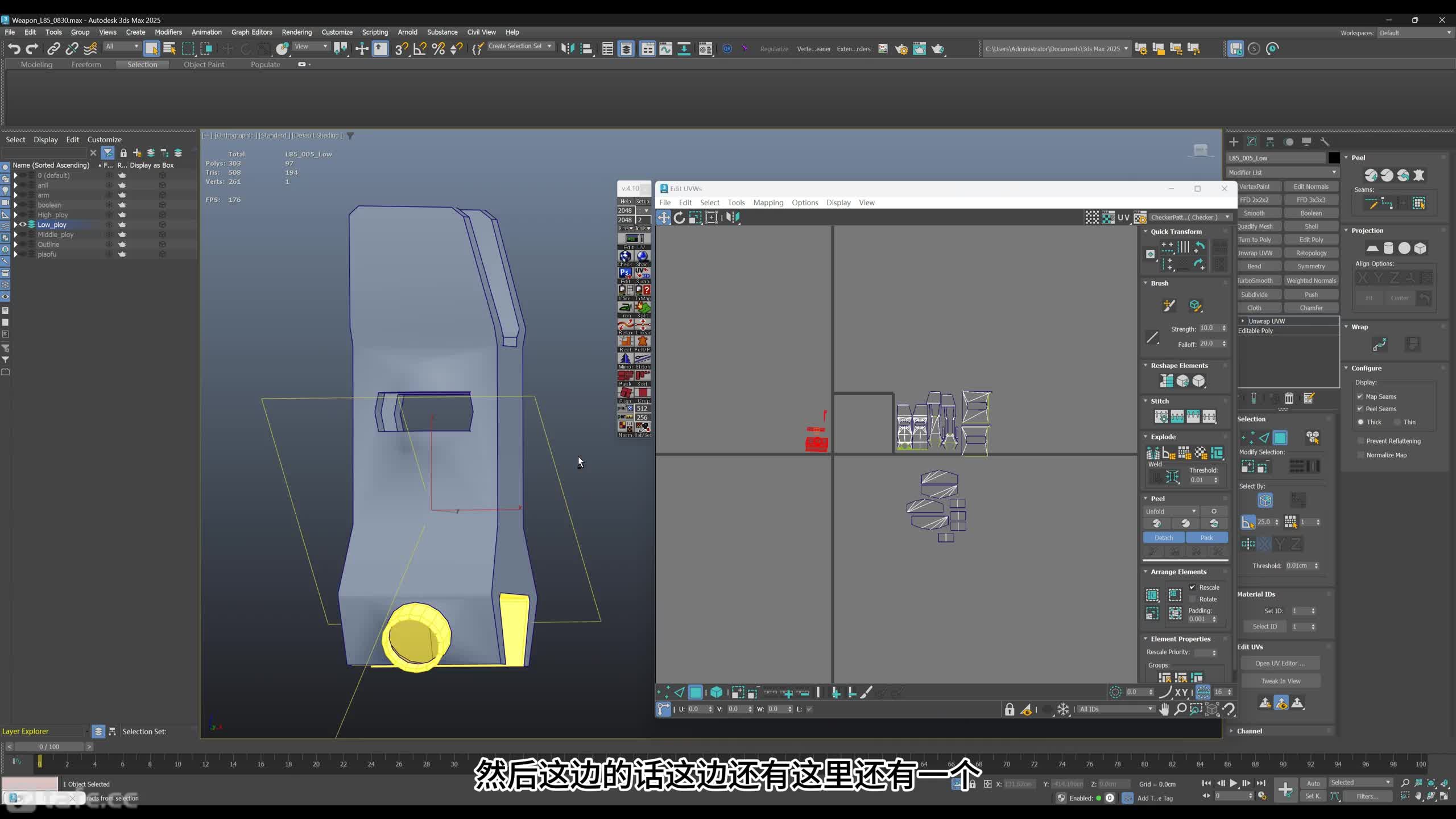1456x819 pixels.
Task: Open Create Selection Set dropdown
Action: click(520, 46)
